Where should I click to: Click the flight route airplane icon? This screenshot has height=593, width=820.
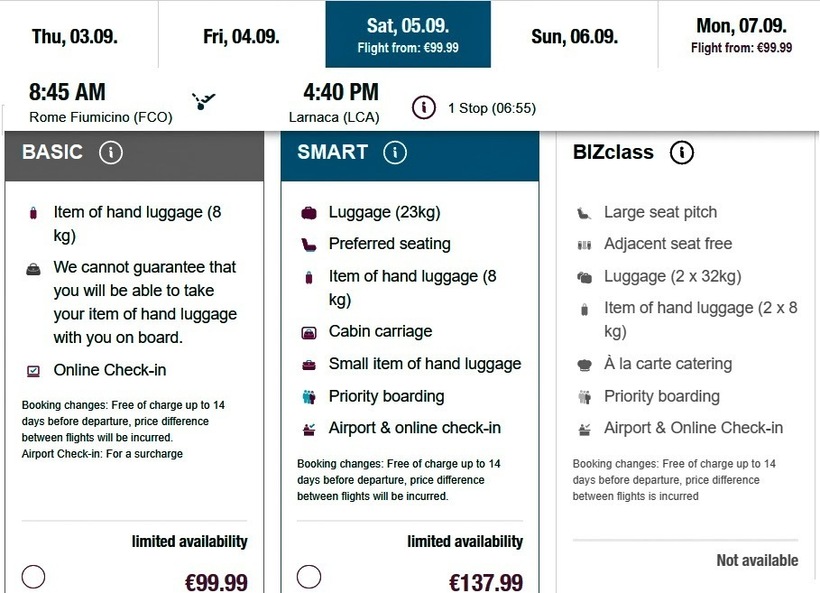(204, 101)
